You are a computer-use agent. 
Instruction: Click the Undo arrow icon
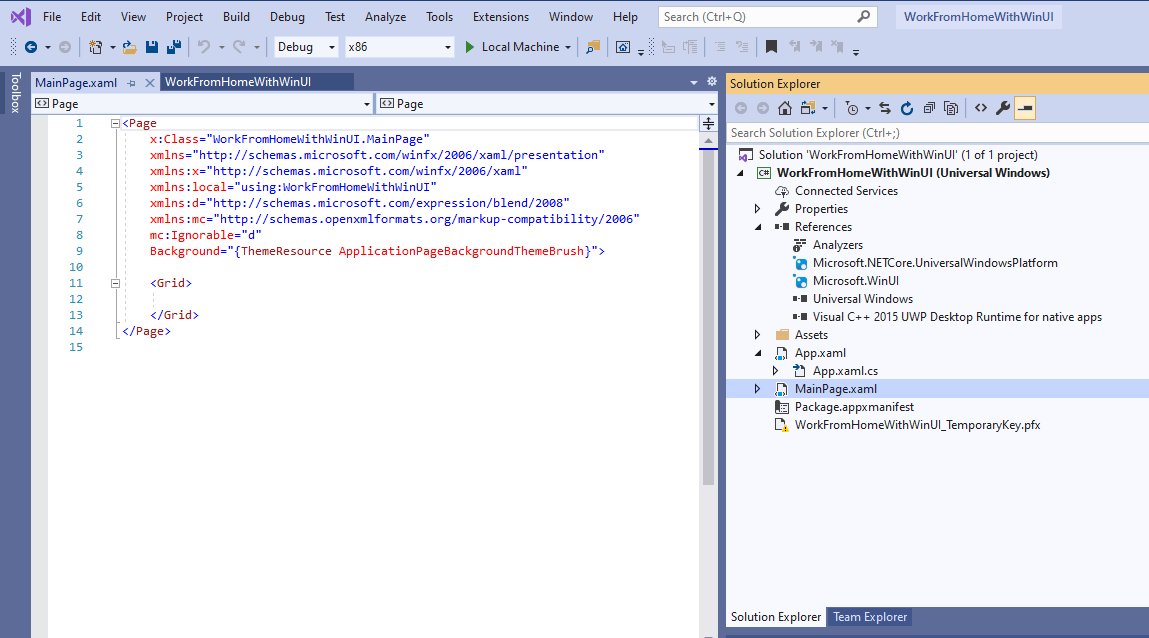(x=204, y=47)
